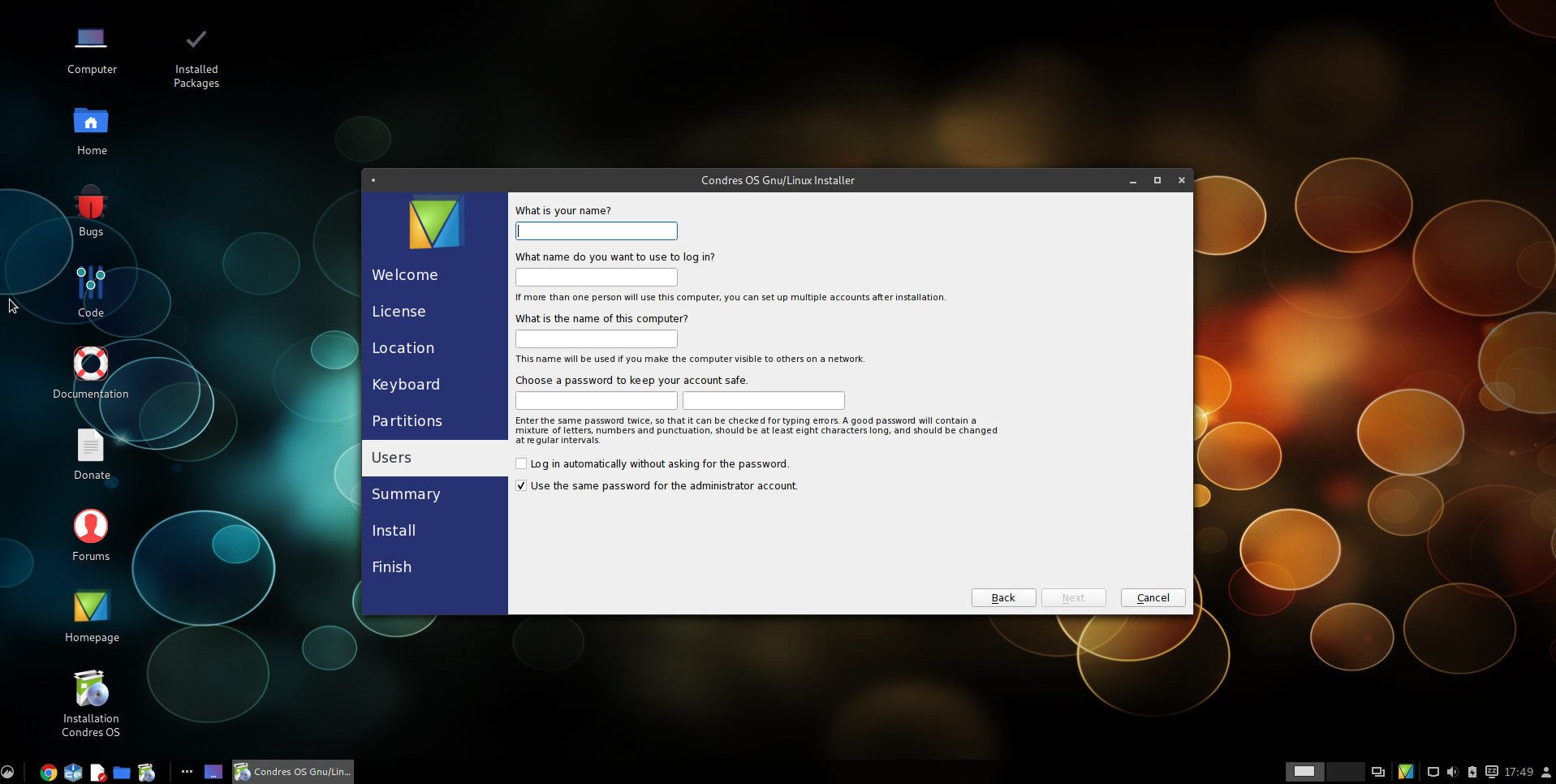Launch Chrome from the taskbar

click(49, 773)
